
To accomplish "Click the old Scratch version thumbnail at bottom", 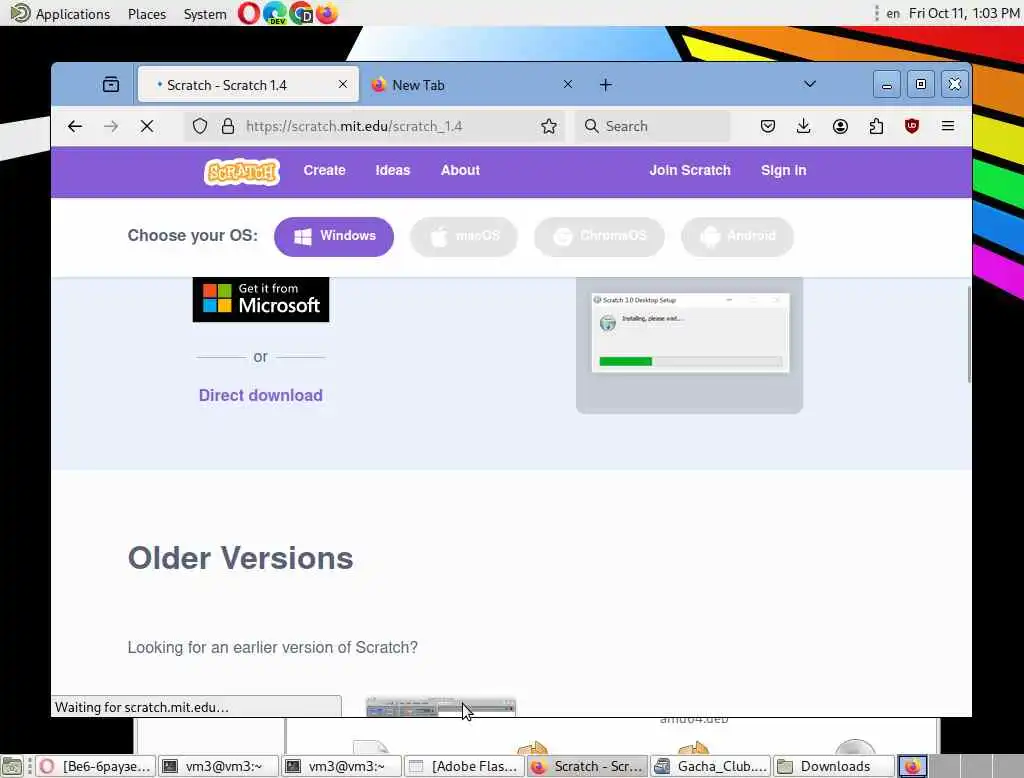I will (x=441, y=707).
